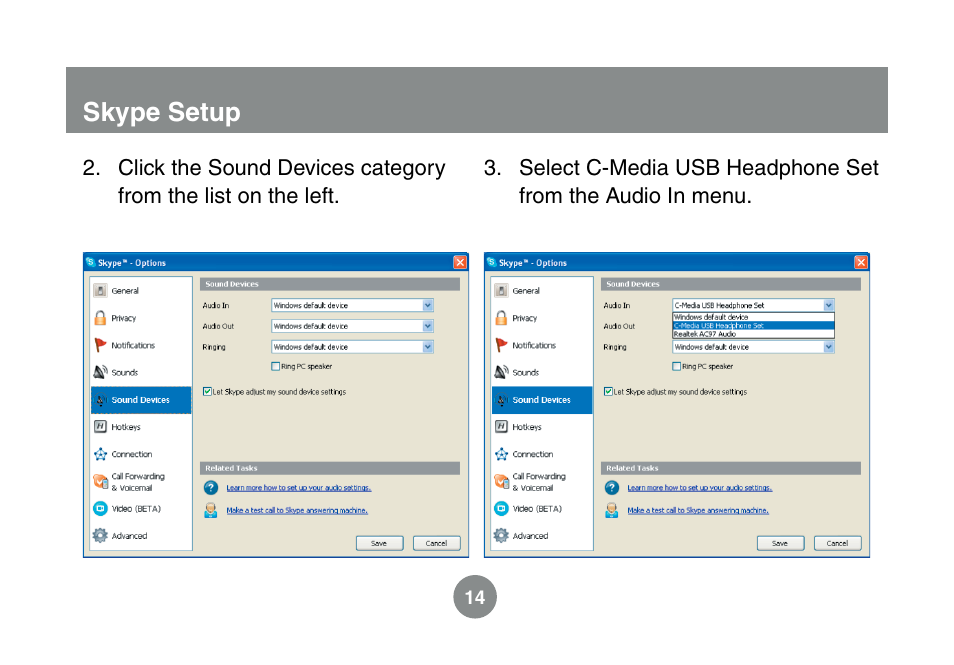Click the test call person icon, right window
The image size is (954, 665).
[x=611, y=510]
